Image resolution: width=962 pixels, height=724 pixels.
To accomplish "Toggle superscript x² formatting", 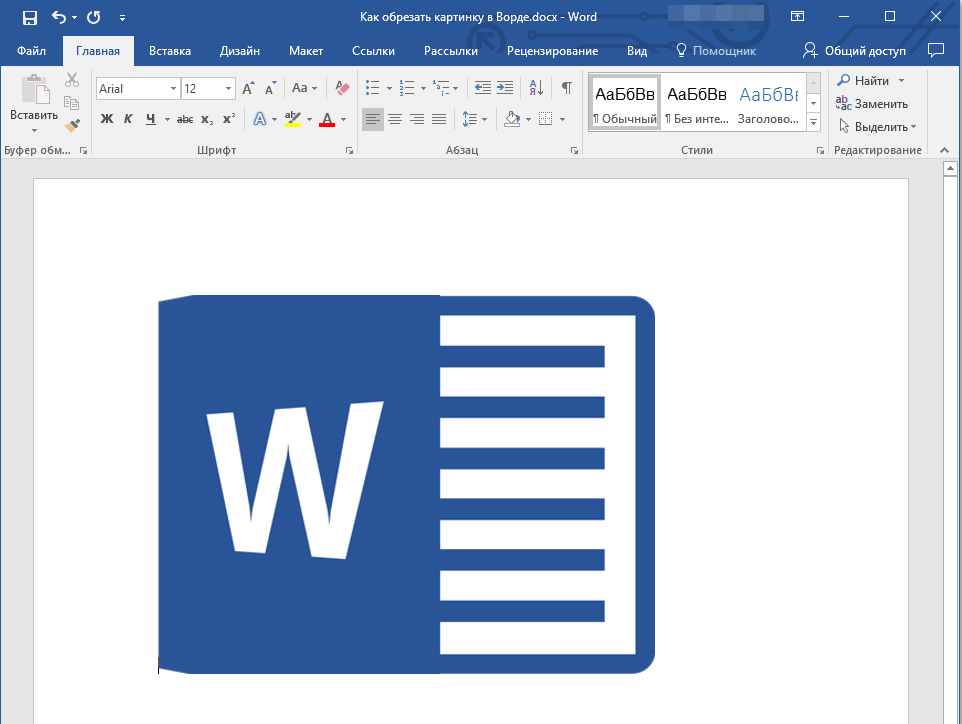I will click(229, 119).
